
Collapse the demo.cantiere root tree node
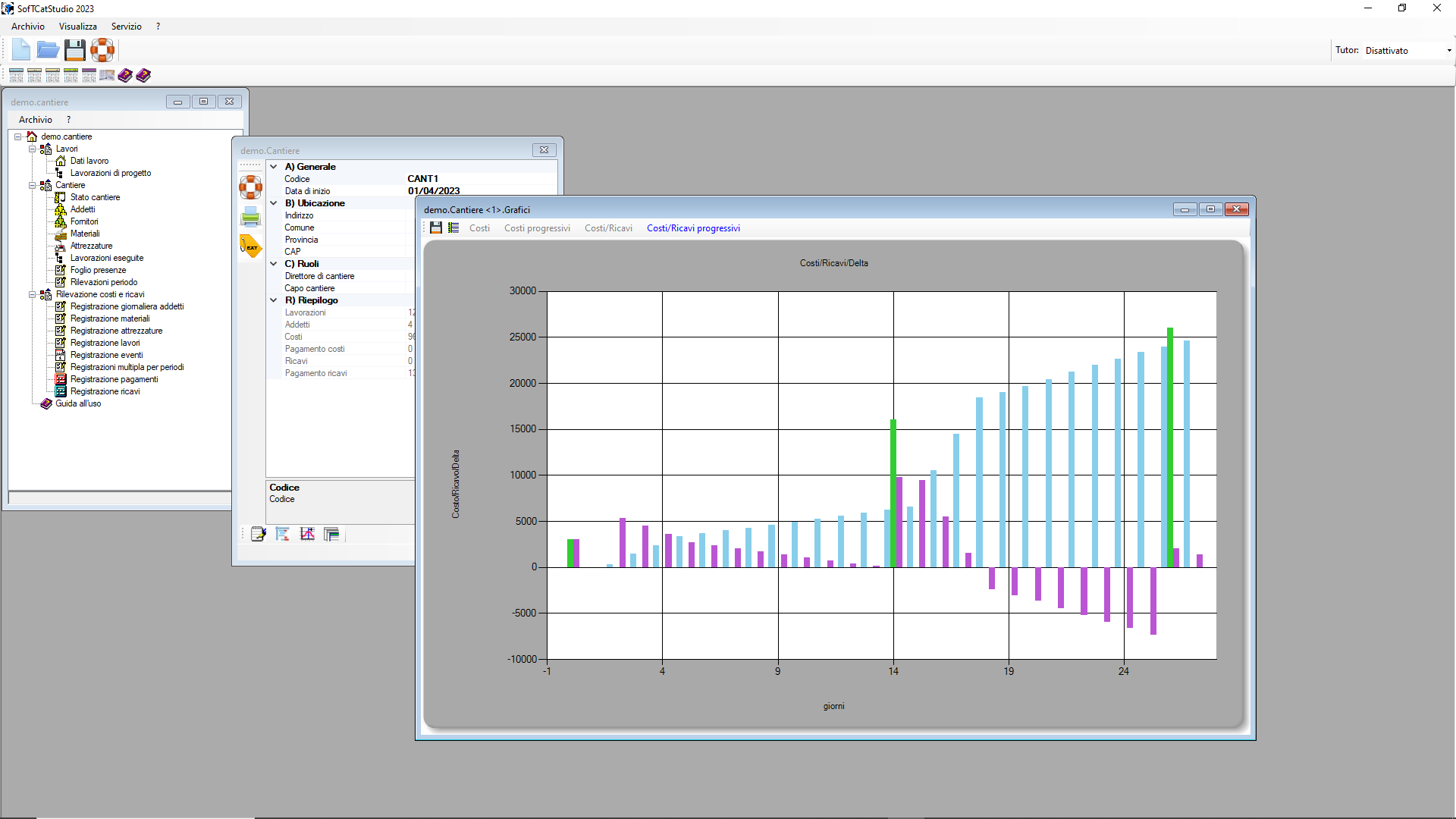(x=17, y=136)
